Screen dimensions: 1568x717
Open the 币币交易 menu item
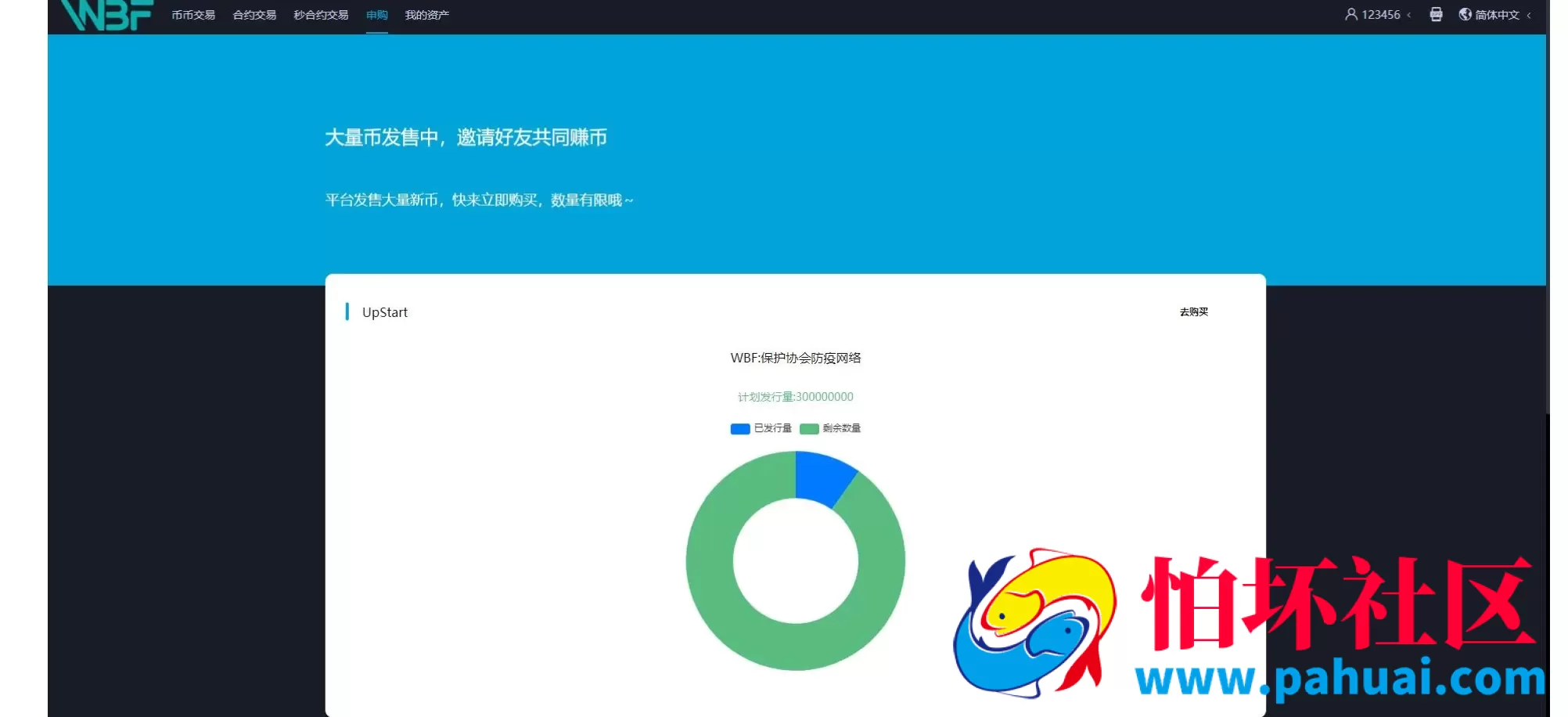(193, 15)
